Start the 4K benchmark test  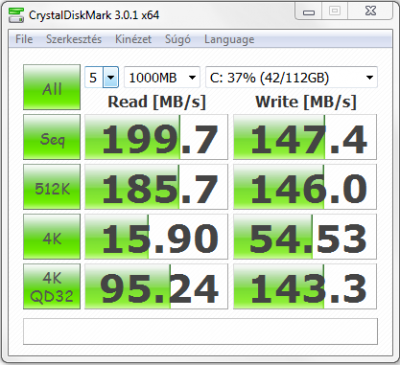(x=52, y=237)
